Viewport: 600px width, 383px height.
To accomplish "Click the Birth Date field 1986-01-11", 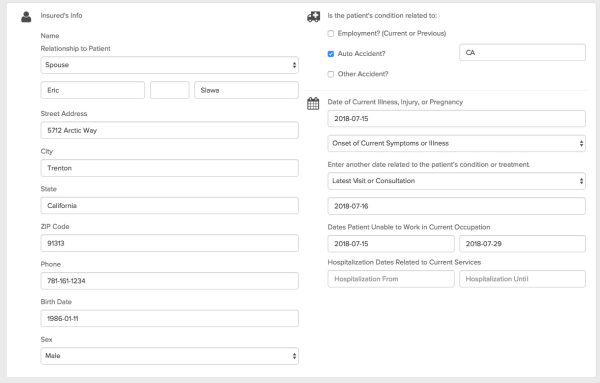I will click(170, 318).
